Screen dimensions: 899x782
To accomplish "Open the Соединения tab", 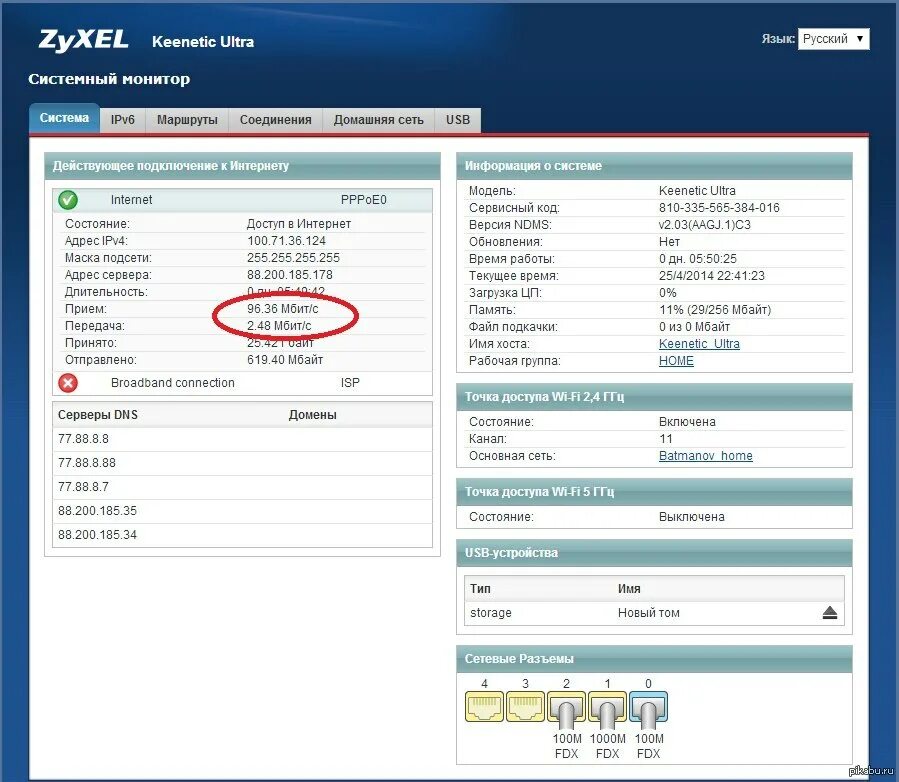I will click(x=276, y=120).
